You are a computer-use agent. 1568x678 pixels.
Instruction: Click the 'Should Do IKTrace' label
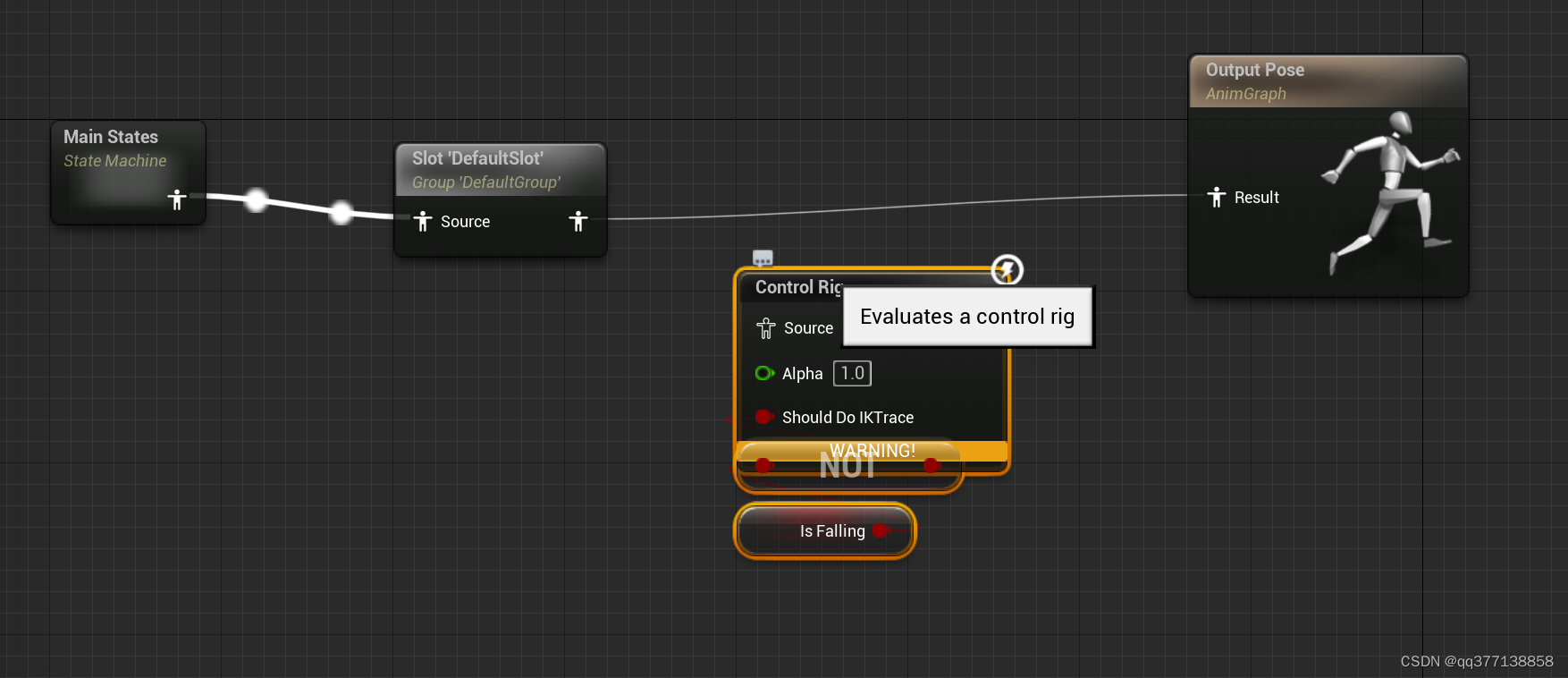pos(847,418)
